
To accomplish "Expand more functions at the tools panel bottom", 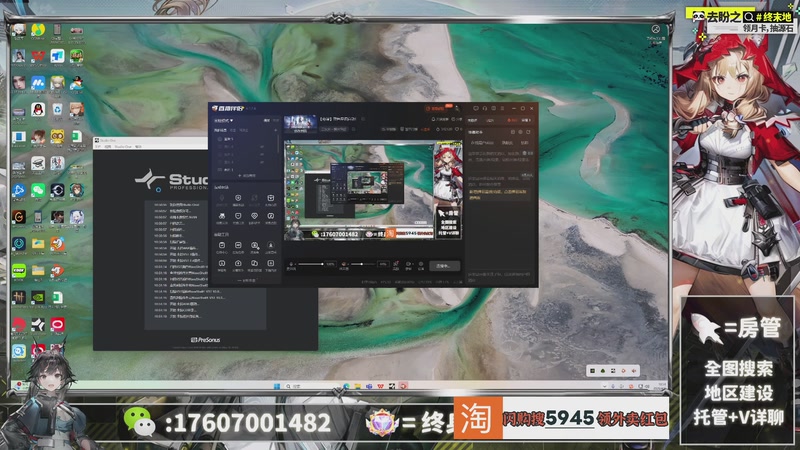I will tap(246, 281).
